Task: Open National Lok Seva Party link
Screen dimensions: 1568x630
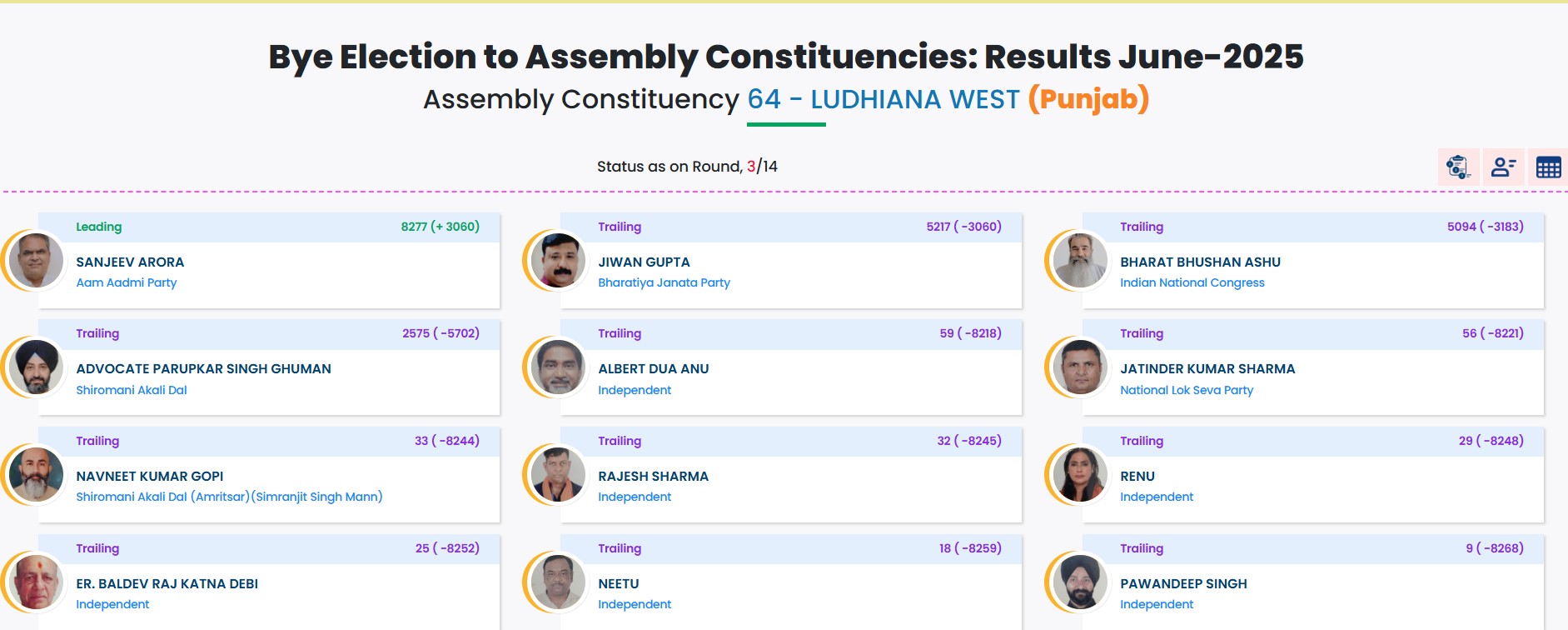Action: 1188,390
